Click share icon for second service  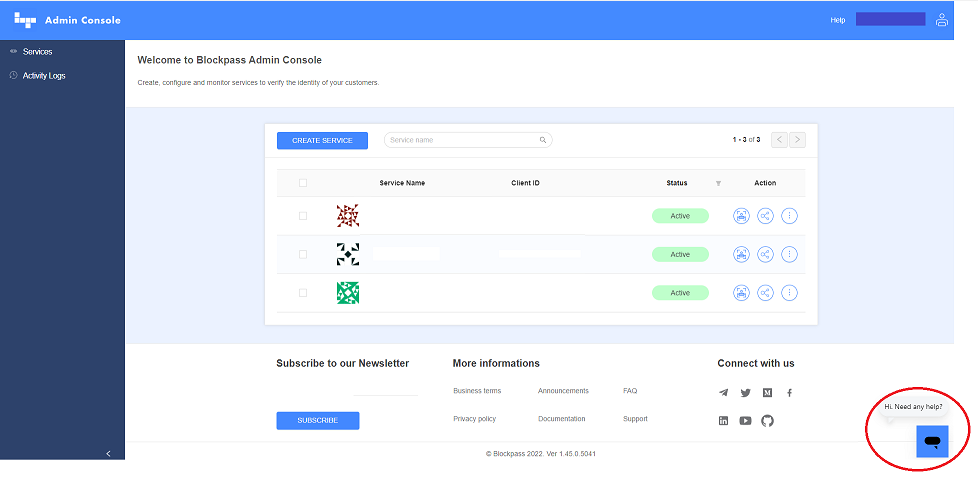tap(765, 254)
